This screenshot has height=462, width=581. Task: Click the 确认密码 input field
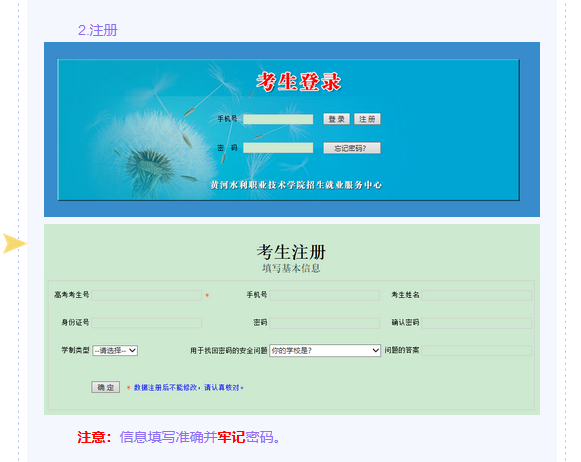pos(477,323)
